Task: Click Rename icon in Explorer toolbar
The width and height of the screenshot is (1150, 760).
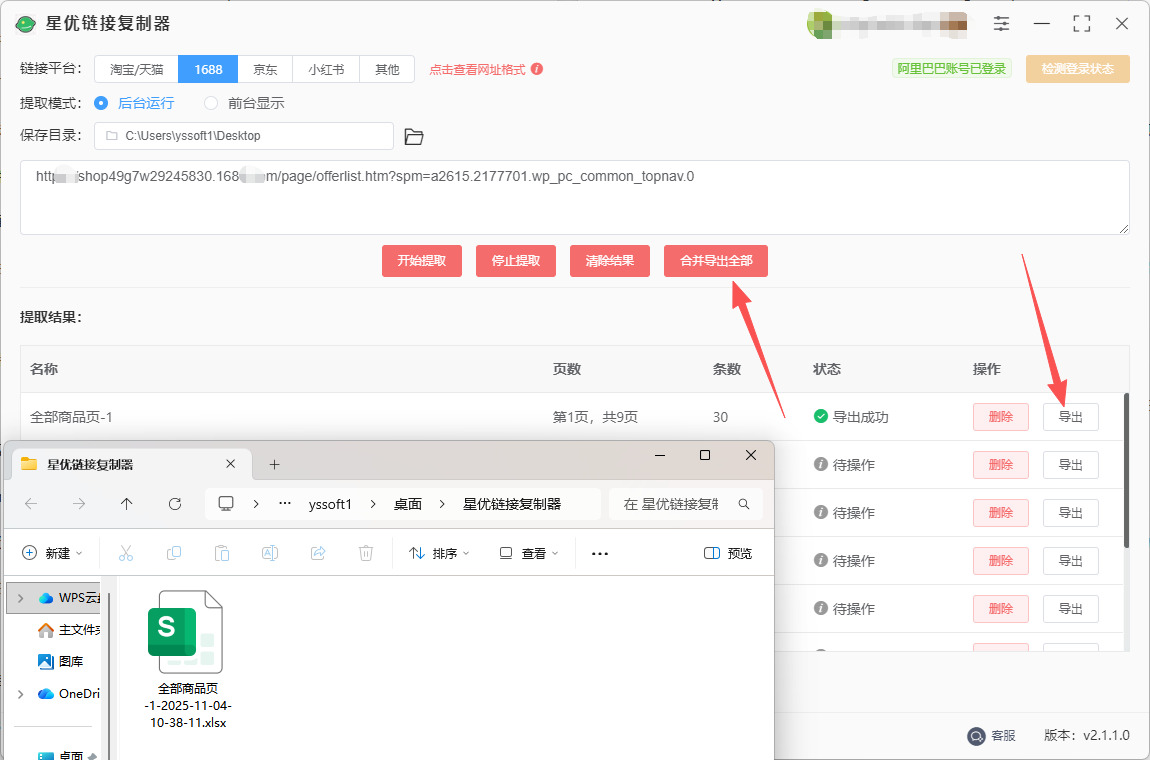Action: [270, 553]
